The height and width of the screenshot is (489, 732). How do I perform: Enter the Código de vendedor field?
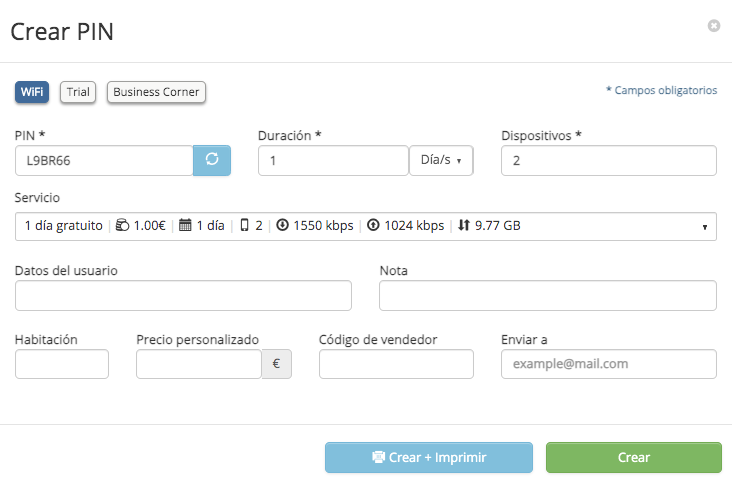pos(396,364)
